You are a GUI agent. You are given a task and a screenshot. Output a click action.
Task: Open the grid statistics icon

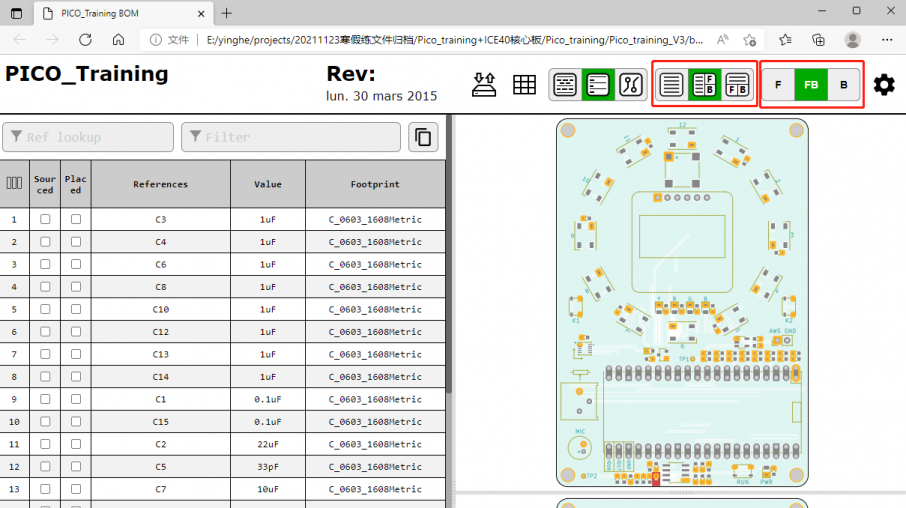524,85
